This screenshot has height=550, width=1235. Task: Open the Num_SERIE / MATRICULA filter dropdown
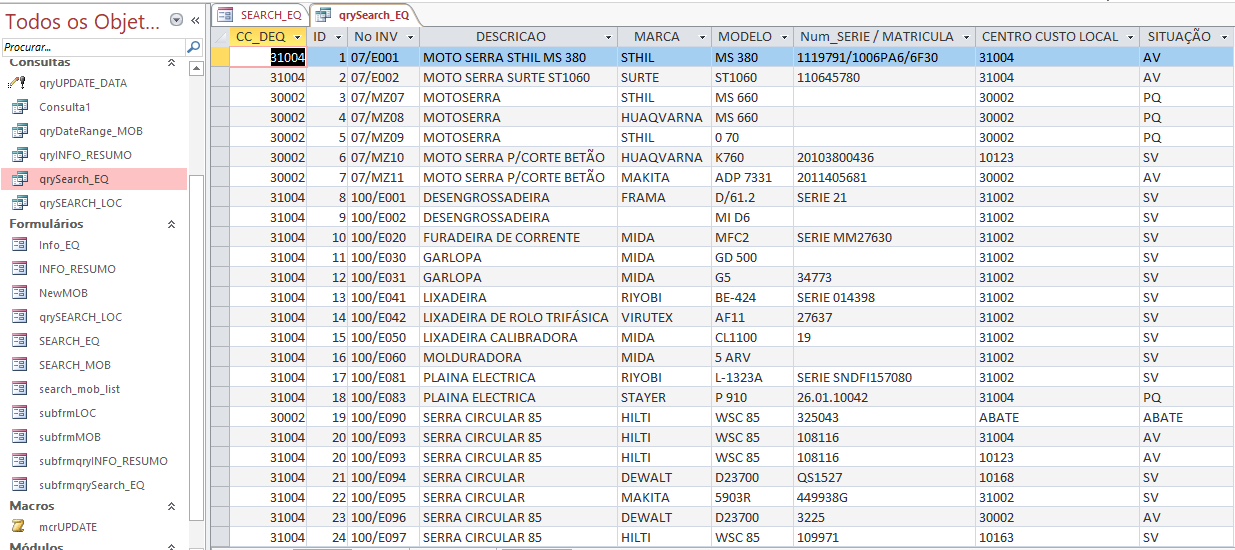965,37
